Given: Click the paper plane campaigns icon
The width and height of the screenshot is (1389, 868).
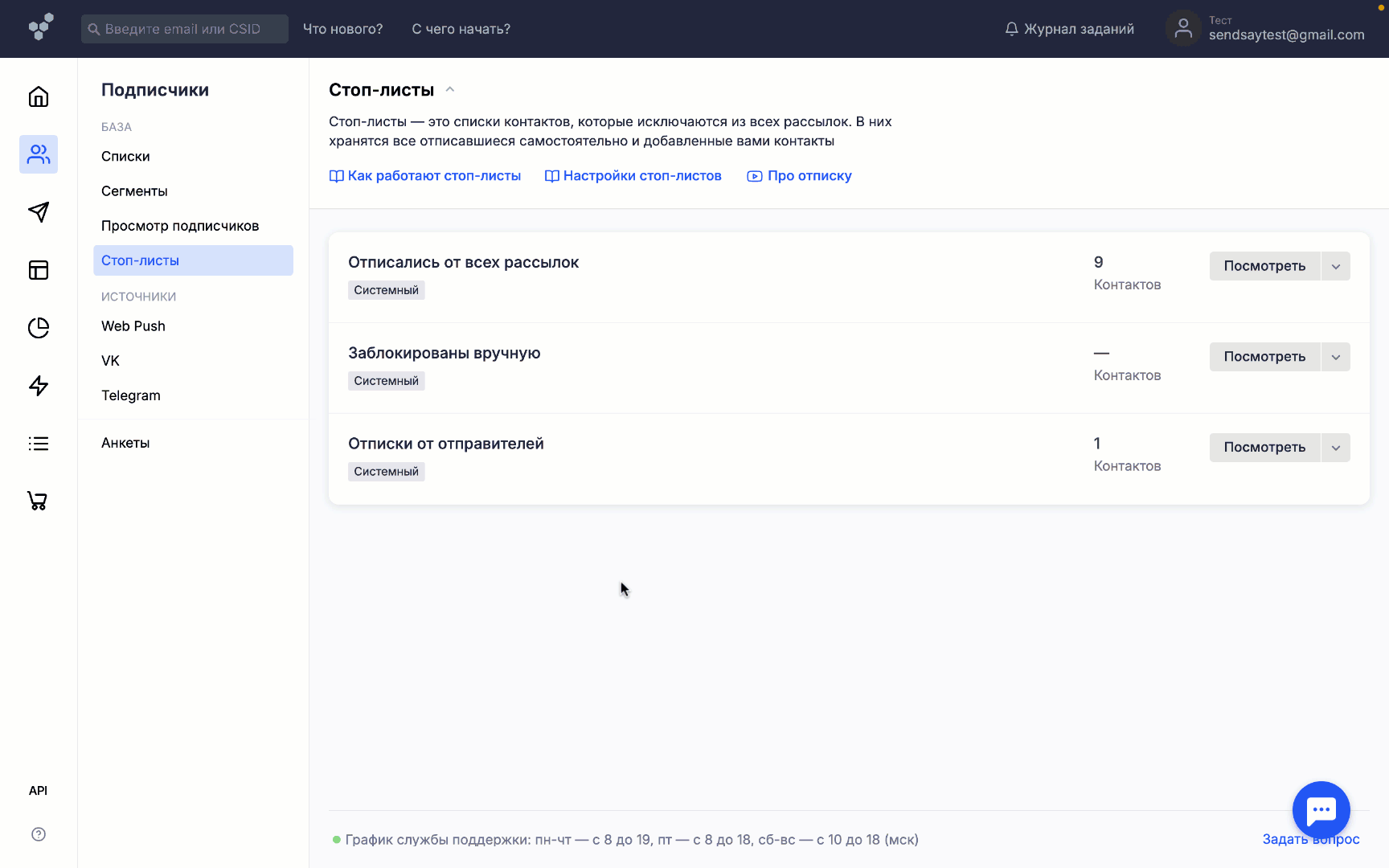Looking at the screenshot, I should (39, 212).
